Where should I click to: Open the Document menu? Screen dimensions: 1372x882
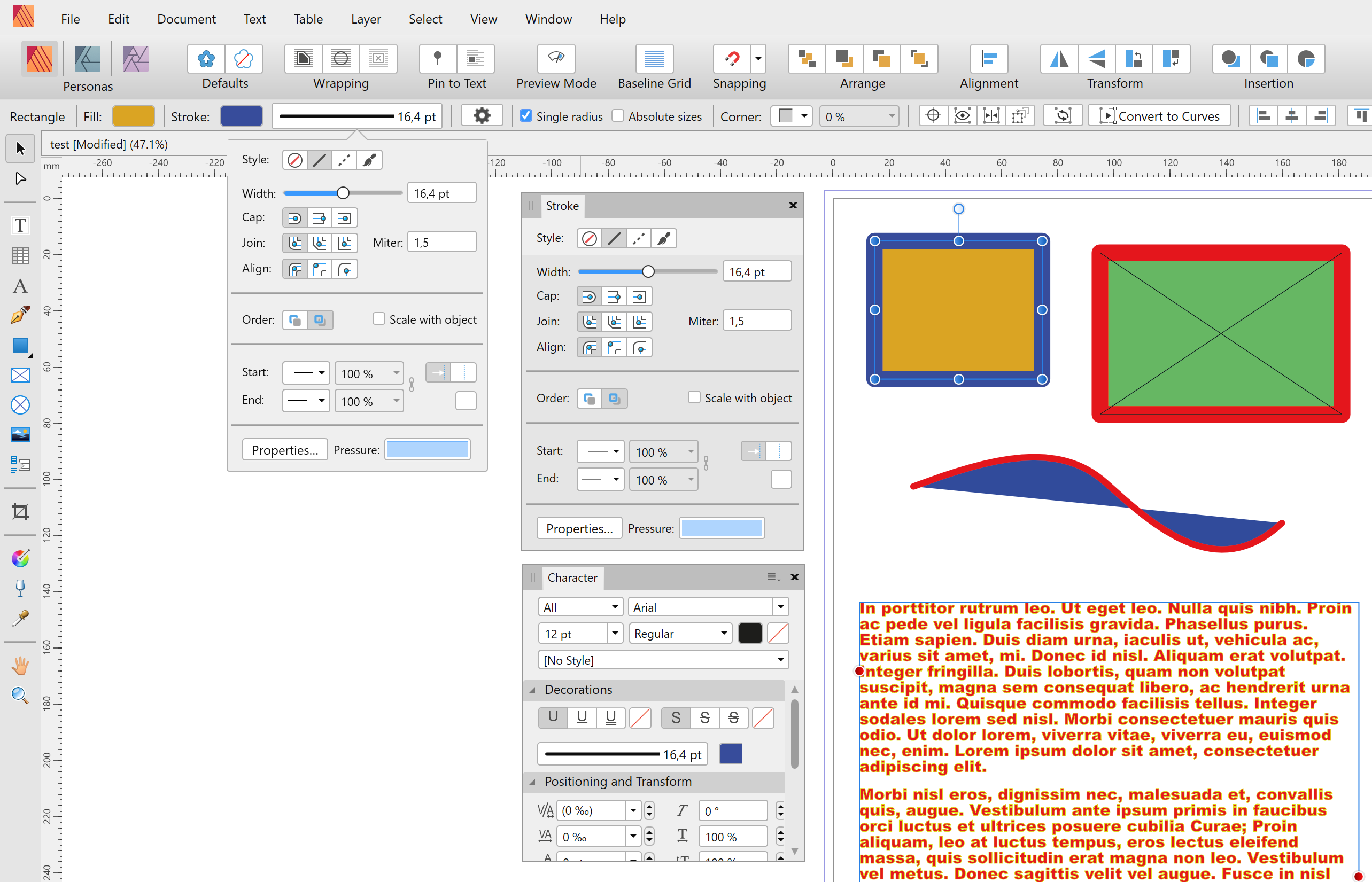186,19
